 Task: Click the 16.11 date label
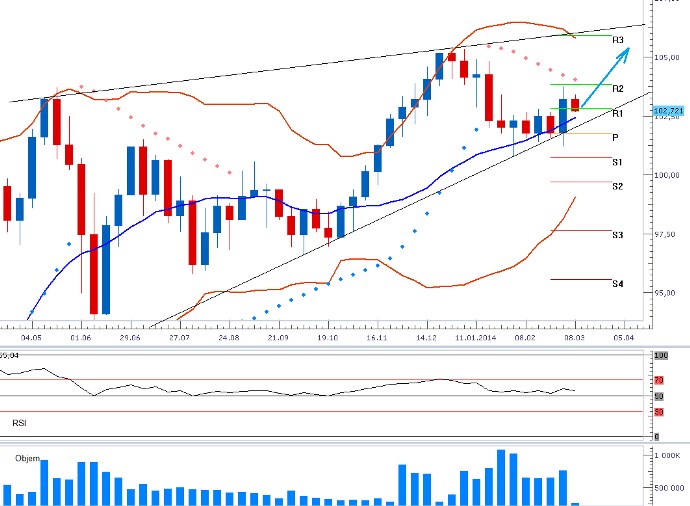pyautogui.click(x=377, y=338)
